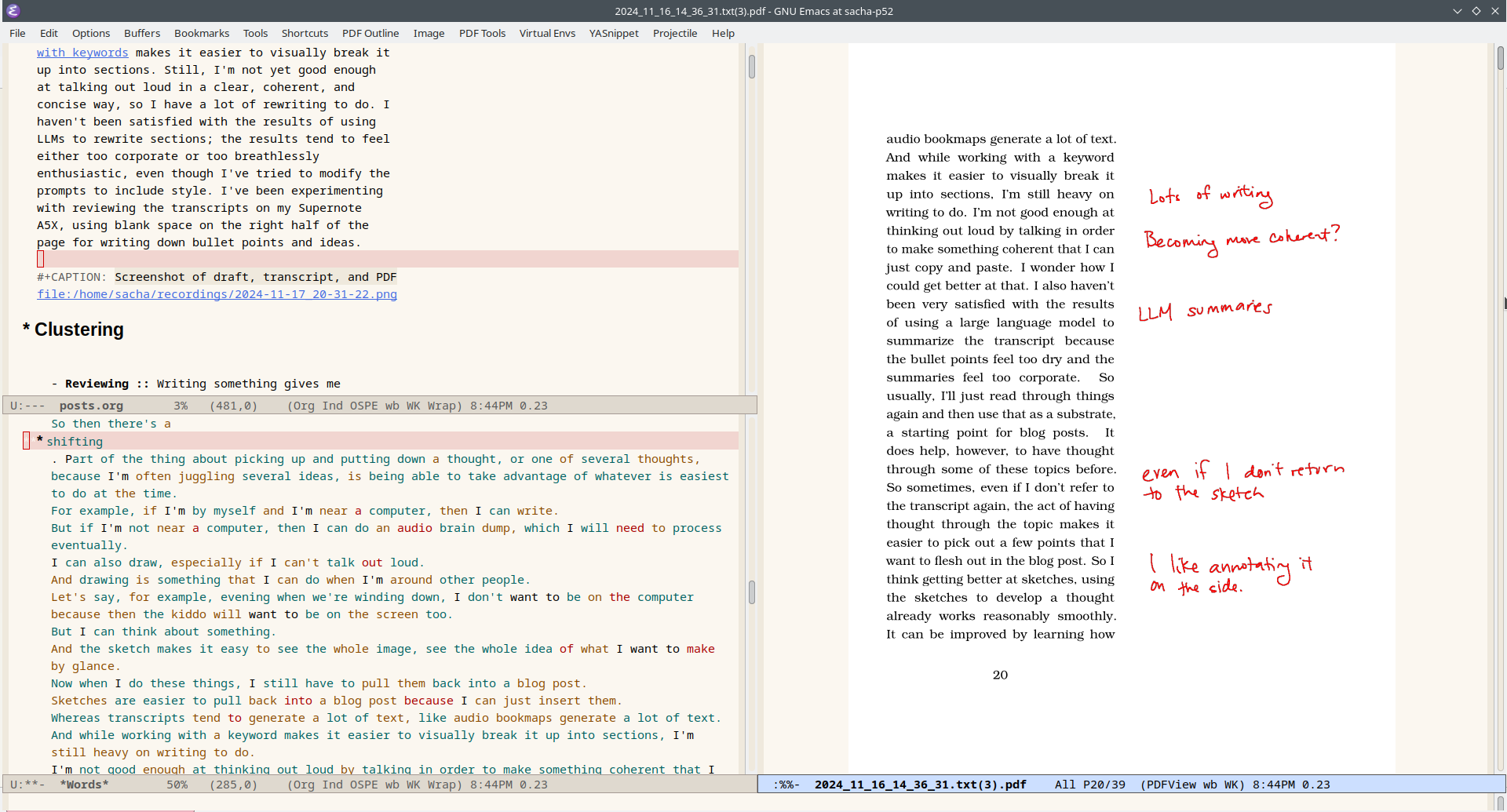Viewport: 1507px width, 812px height.
Task: Click the (PDFView wb WK) mode indicator
Action: 1192,785
